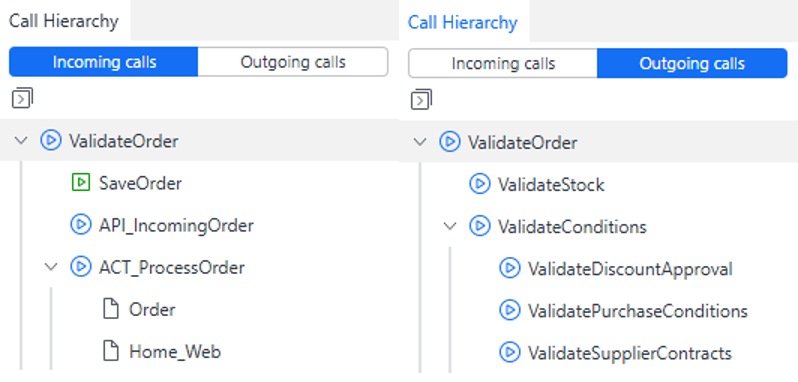Click the document icon beside Home_Web
The height and width of the screenshot is (382, 798).
[110, 351]
